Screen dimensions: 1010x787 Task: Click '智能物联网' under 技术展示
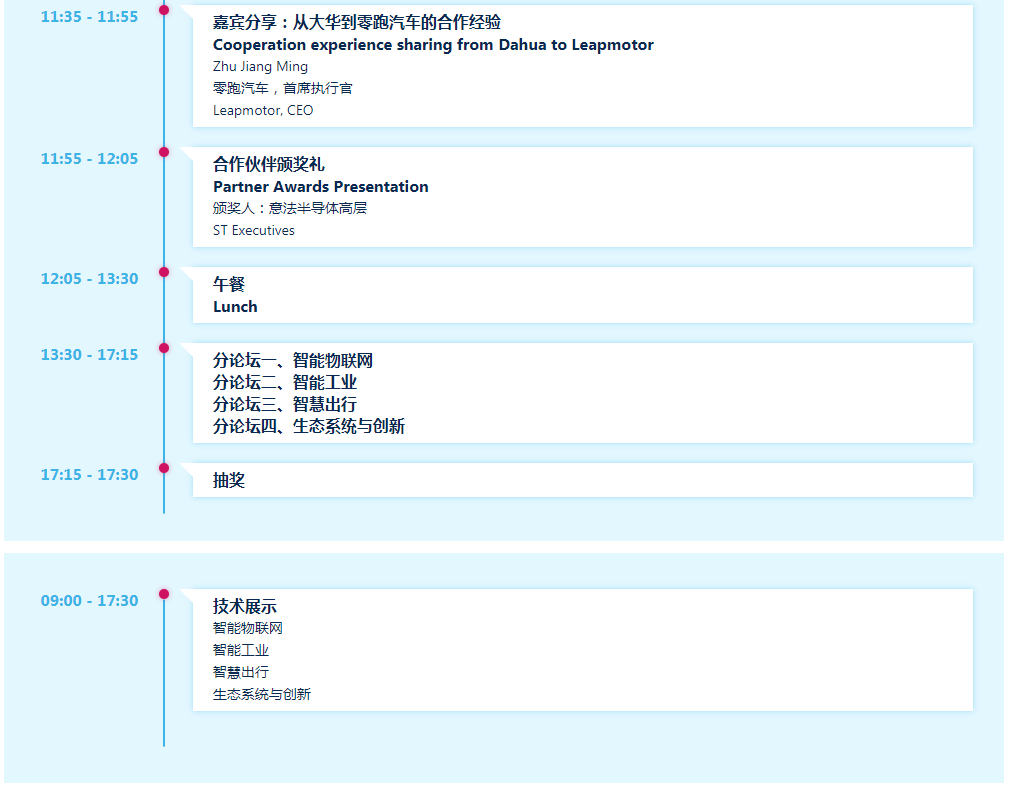click(x=248, y=628)
